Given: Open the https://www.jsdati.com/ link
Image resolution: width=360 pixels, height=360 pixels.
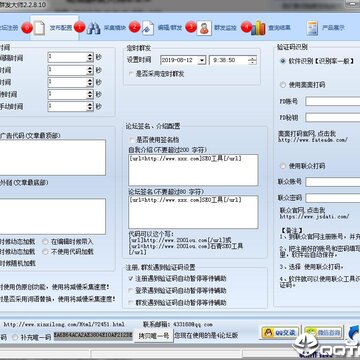Looking at the screenshot, I should [314, 217].
